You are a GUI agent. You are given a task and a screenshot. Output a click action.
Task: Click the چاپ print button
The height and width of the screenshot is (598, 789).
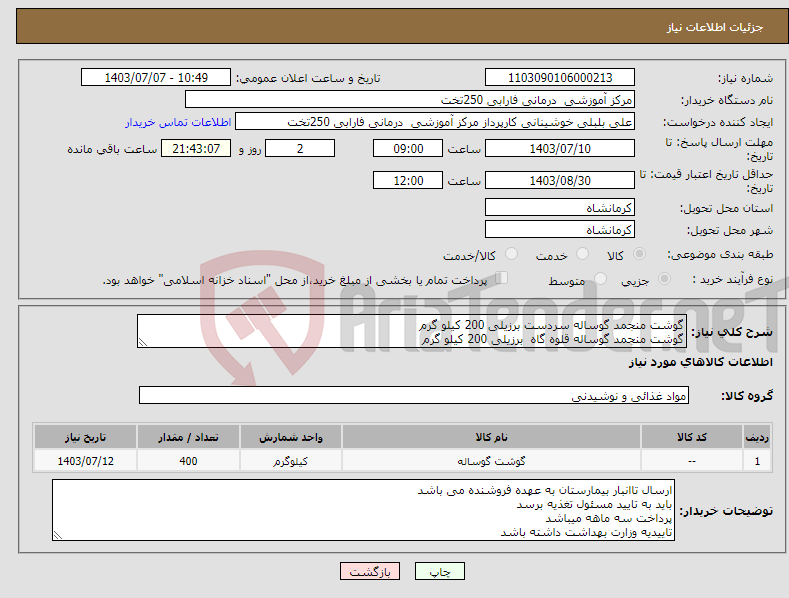[439, 571]
